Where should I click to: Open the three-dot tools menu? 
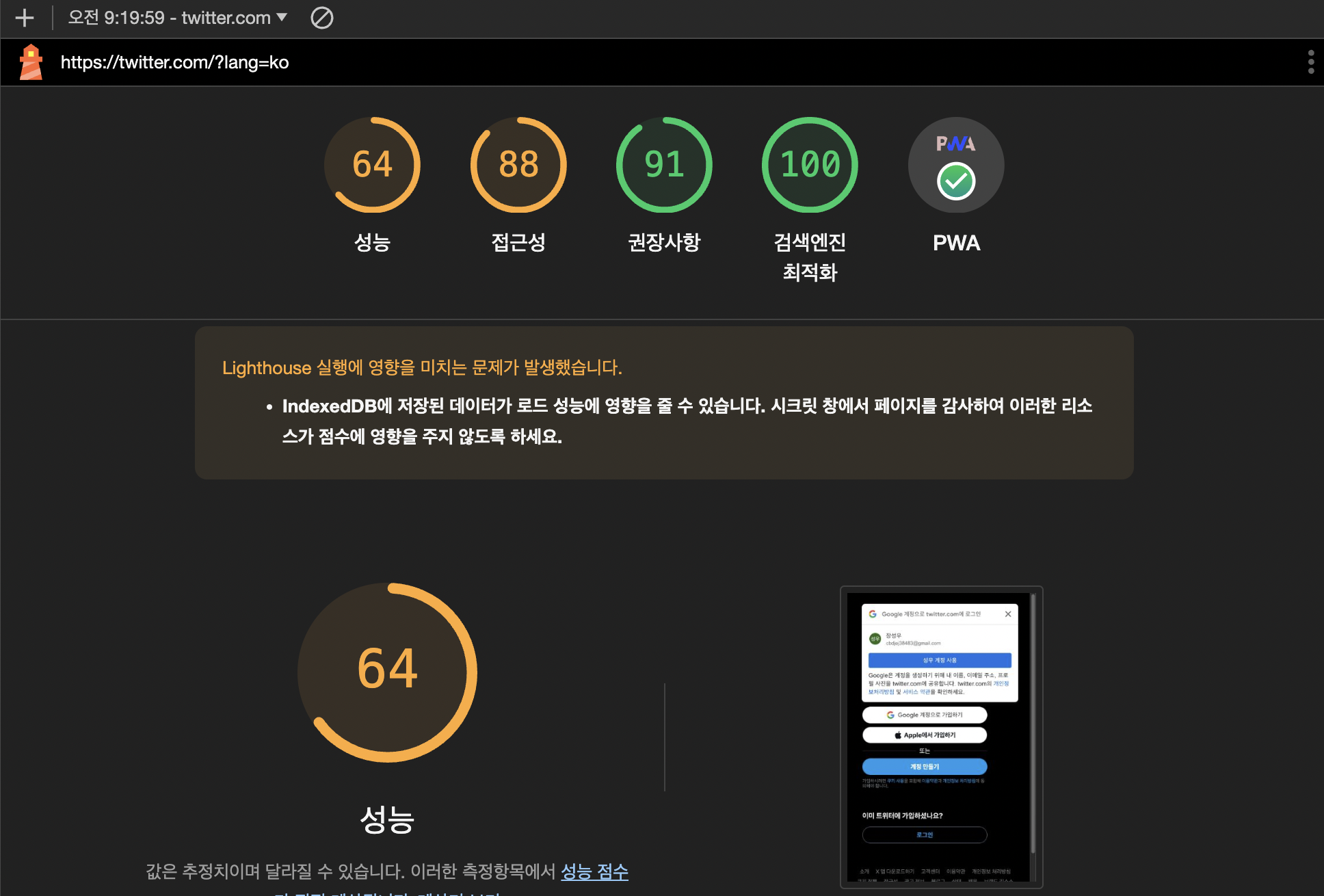point(1310,62)
